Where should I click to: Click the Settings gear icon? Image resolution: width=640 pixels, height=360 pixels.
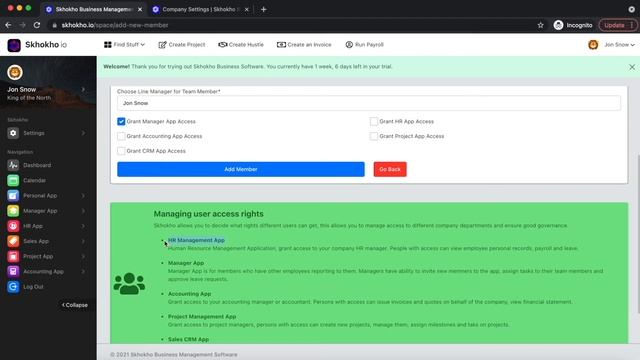click(13, 133)
